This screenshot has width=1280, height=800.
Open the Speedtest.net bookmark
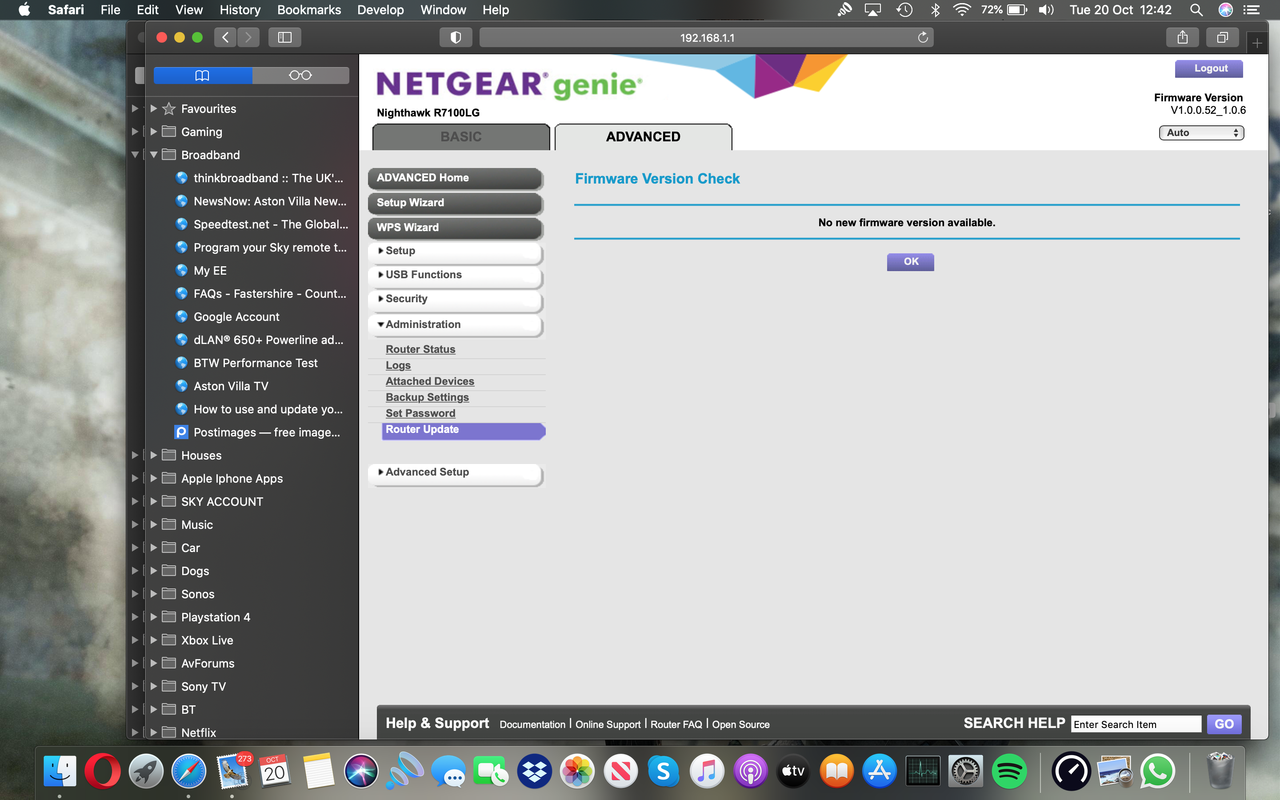261,225
